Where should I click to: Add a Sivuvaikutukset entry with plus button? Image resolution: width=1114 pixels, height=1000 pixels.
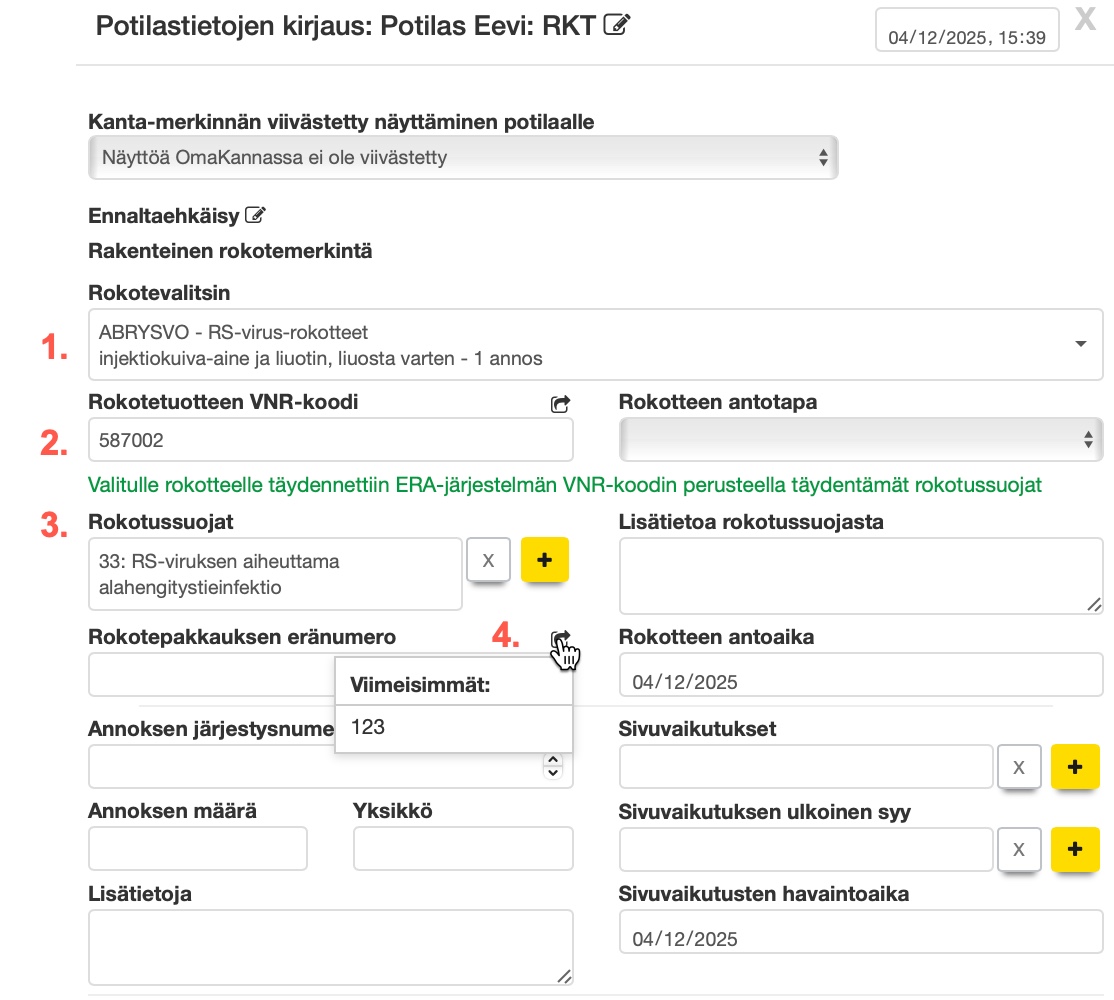1075,767
